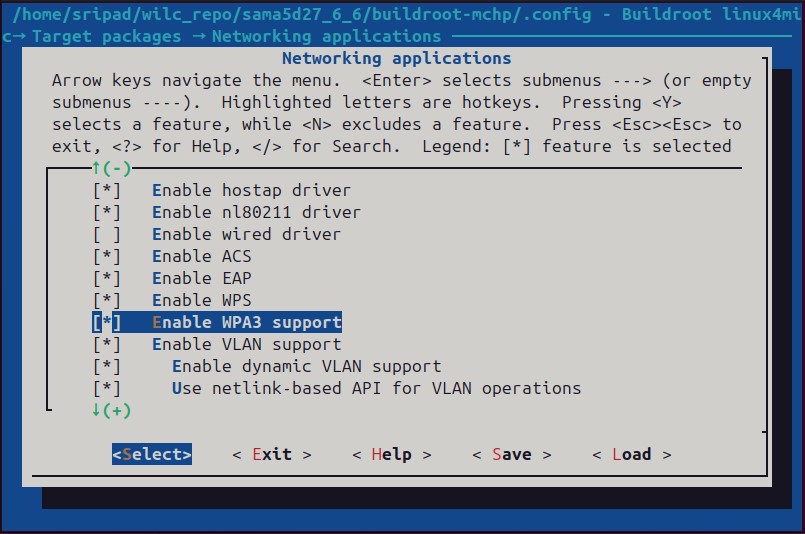This screenshot has width=805, height=534.
Task: Toggle the Enable hostap driver checkbox
Action: pyautogui.click(x=107, y=190)
